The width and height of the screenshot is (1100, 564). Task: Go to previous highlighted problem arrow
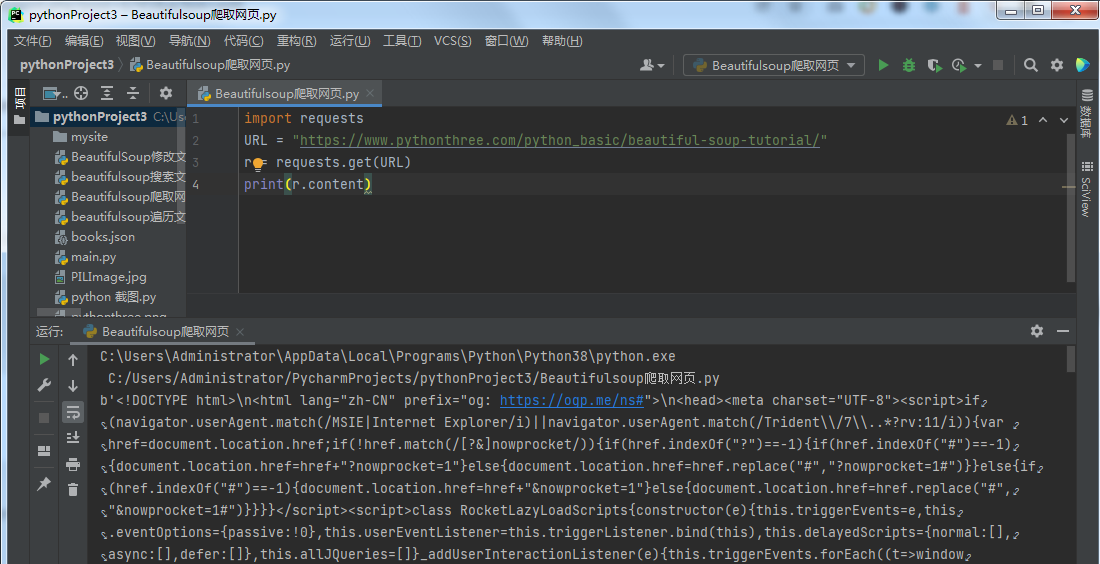[1043, 120]
